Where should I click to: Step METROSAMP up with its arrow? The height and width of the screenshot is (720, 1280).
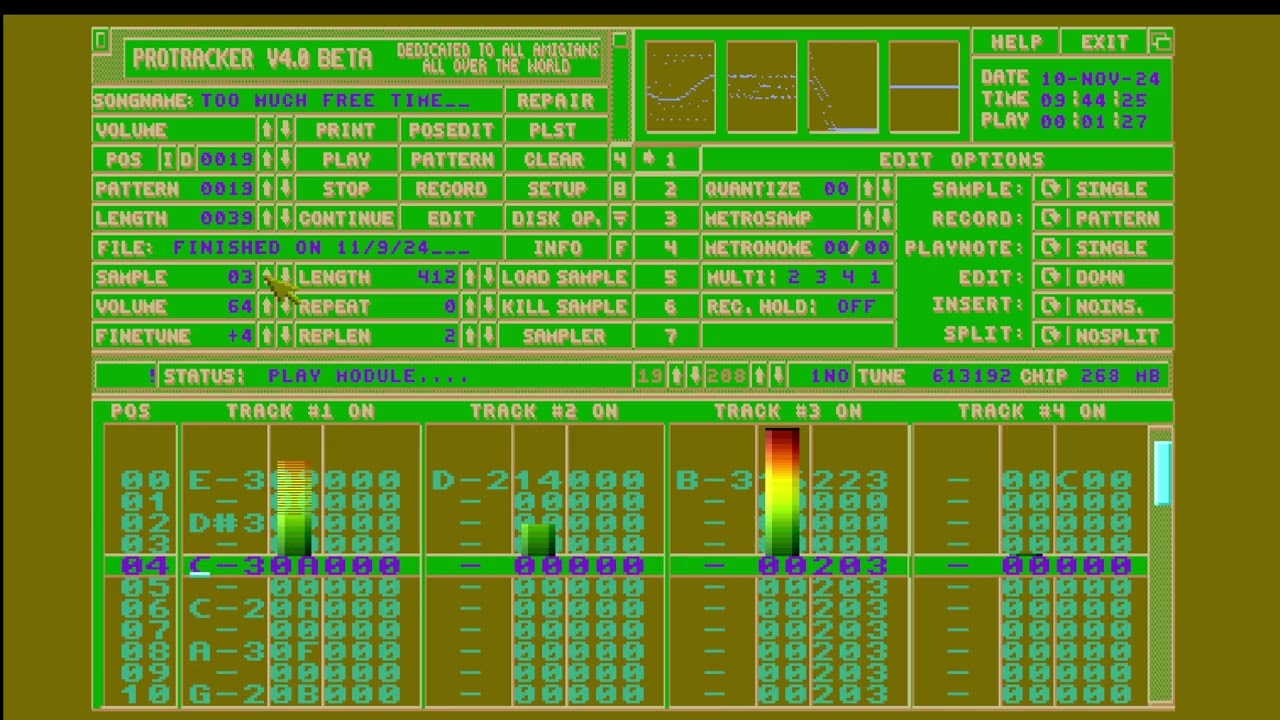pos(868,218)
